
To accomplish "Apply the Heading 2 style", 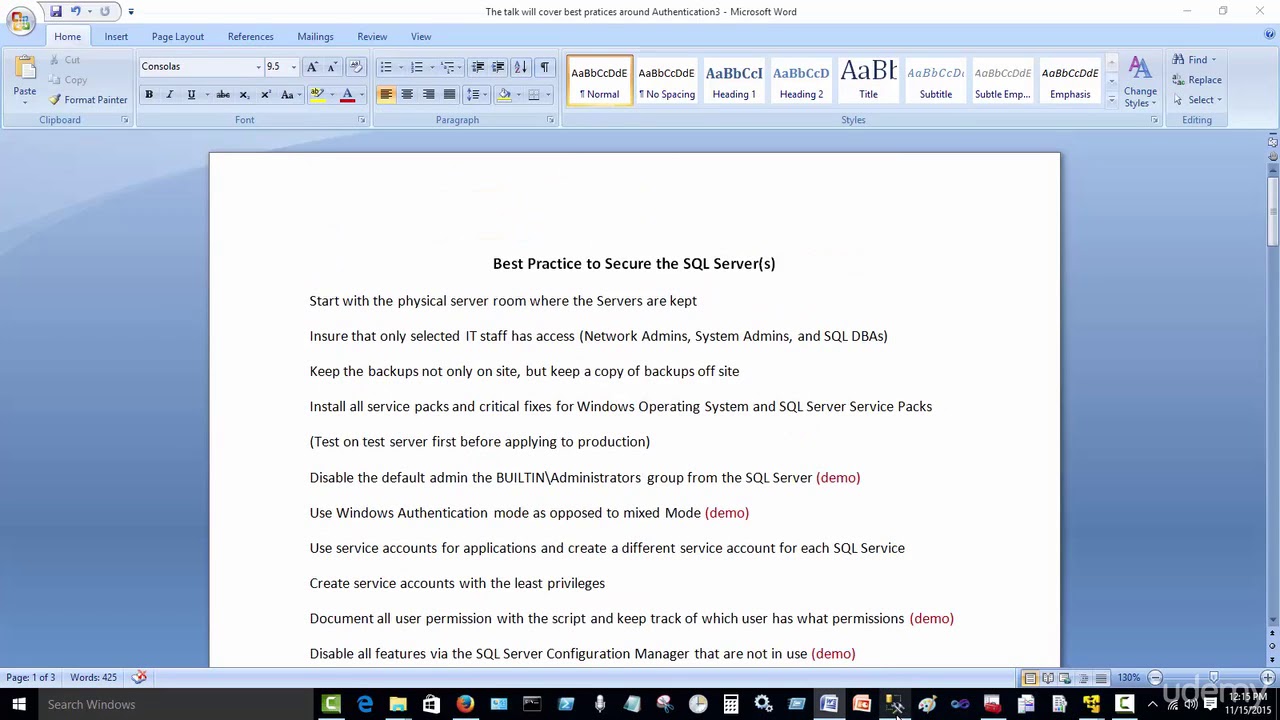I will (801, 81).
